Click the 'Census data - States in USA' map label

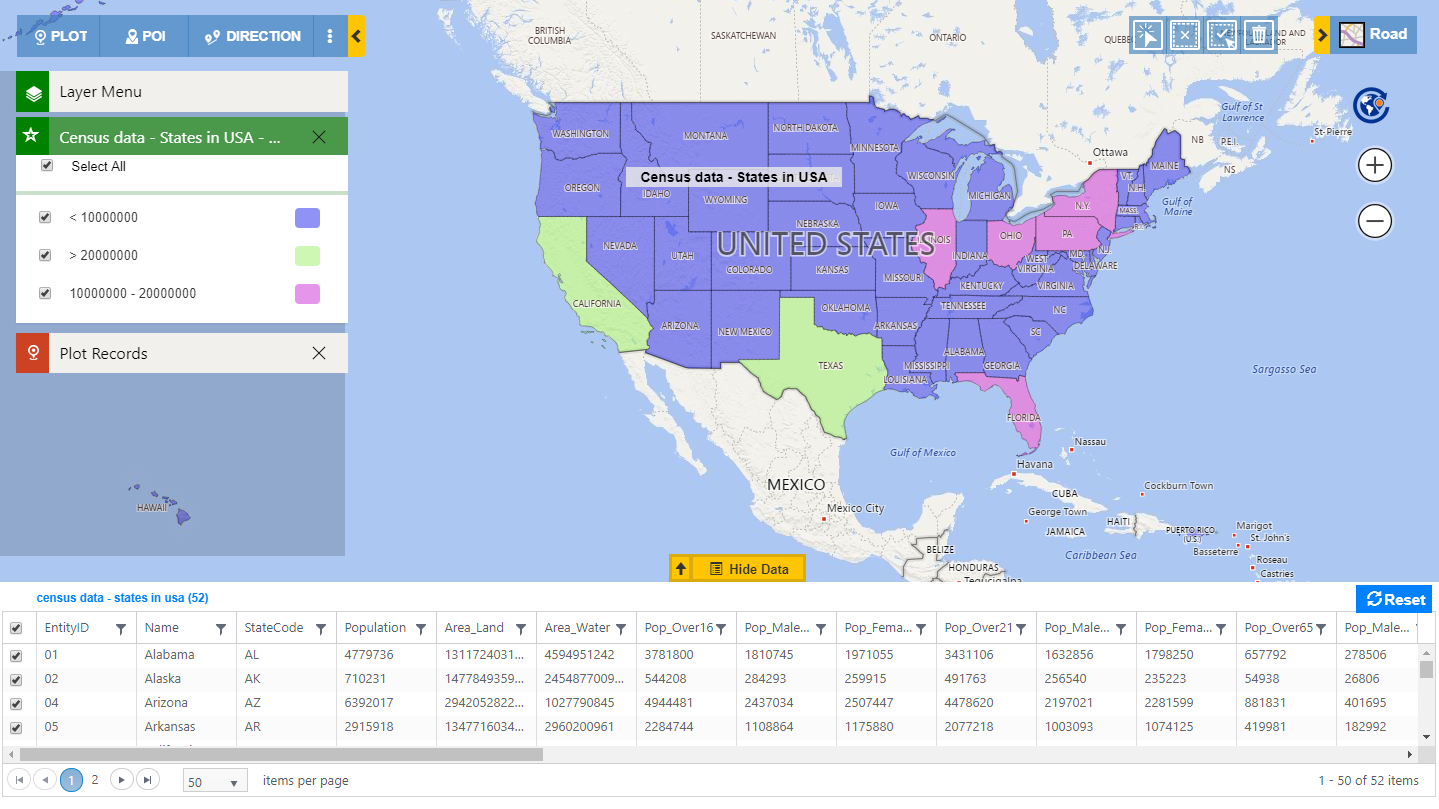click(734, 177)
